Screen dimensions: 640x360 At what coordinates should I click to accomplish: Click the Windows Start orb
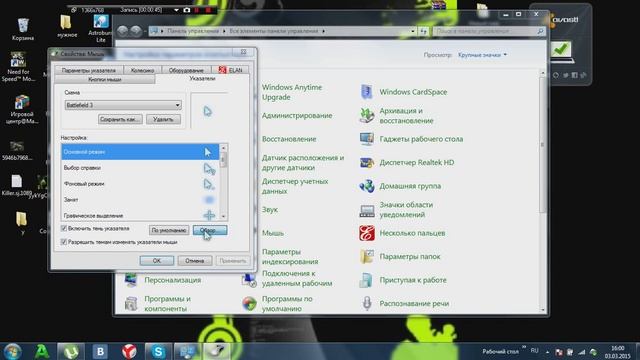pyautogui.click(x=12, y=351)
